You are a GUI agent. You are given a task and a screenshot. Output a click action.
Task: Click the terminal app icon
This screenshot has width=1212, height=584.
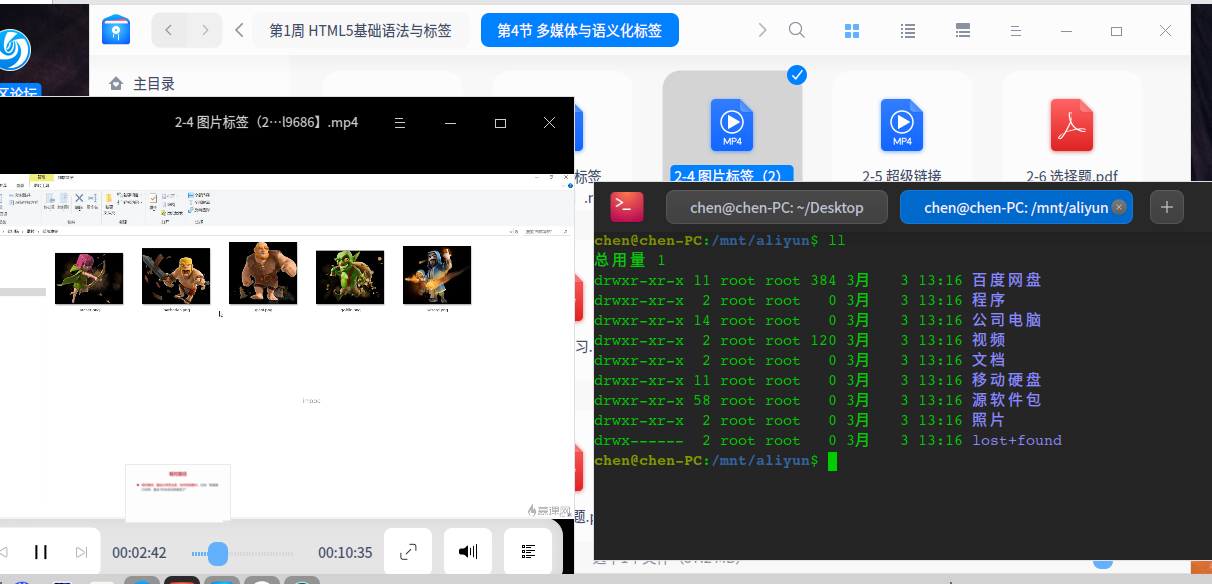click(x=627, y=207)
